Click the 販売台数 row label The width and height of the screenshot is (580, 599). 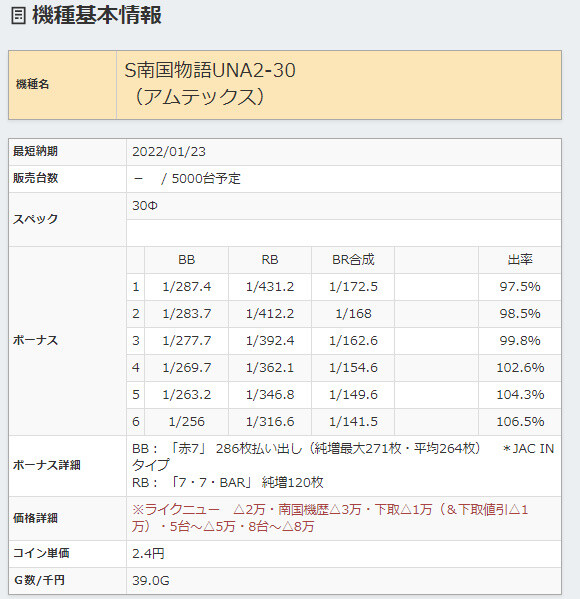point(35,178)
